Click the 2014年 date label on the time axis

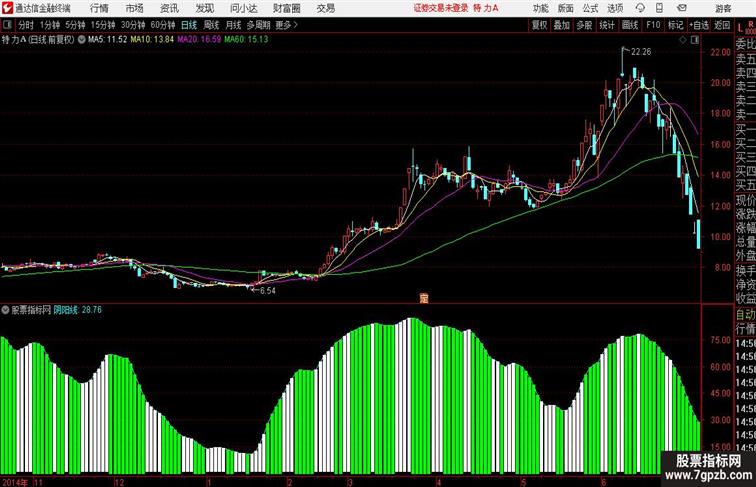coord(15,482)
